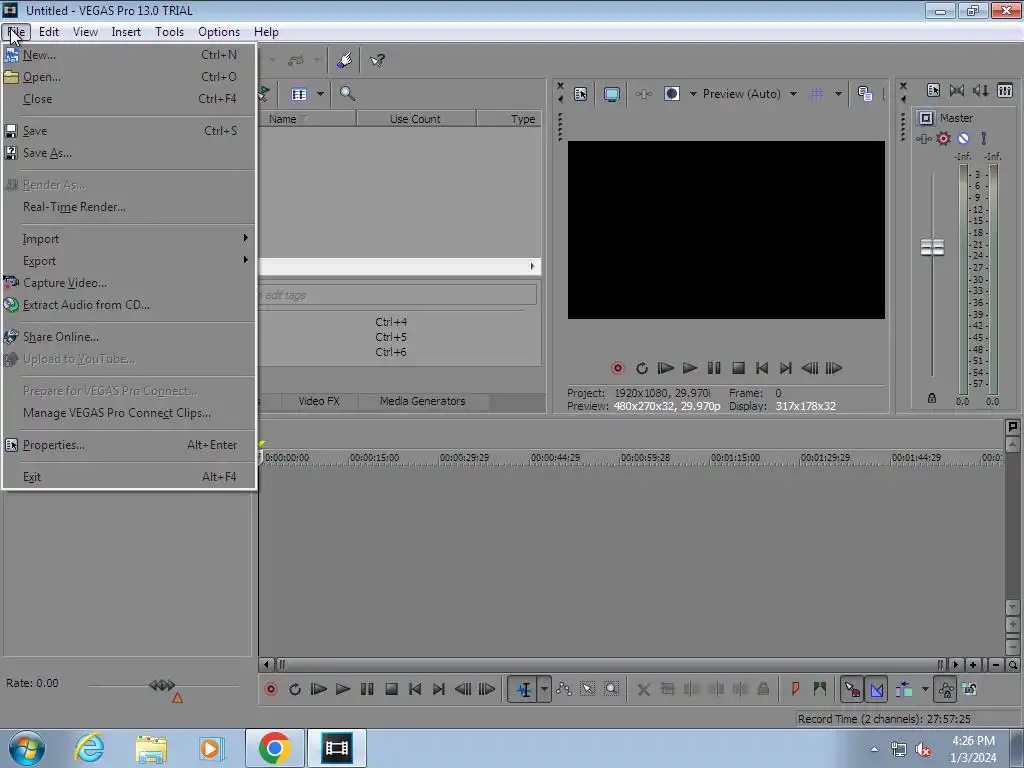Toggle Enable Snapping button
Viewport: 1024px width, 768px height.
point(852,690)
